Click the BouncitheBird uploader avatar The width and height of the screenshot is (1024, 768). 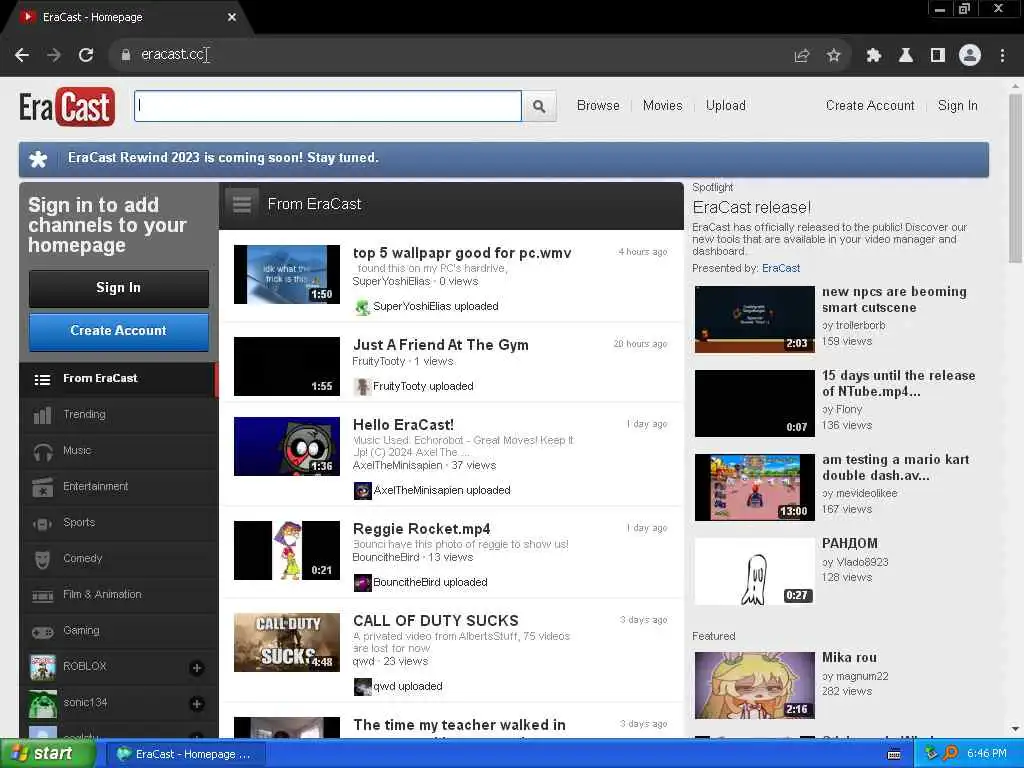tap(362, 583)
